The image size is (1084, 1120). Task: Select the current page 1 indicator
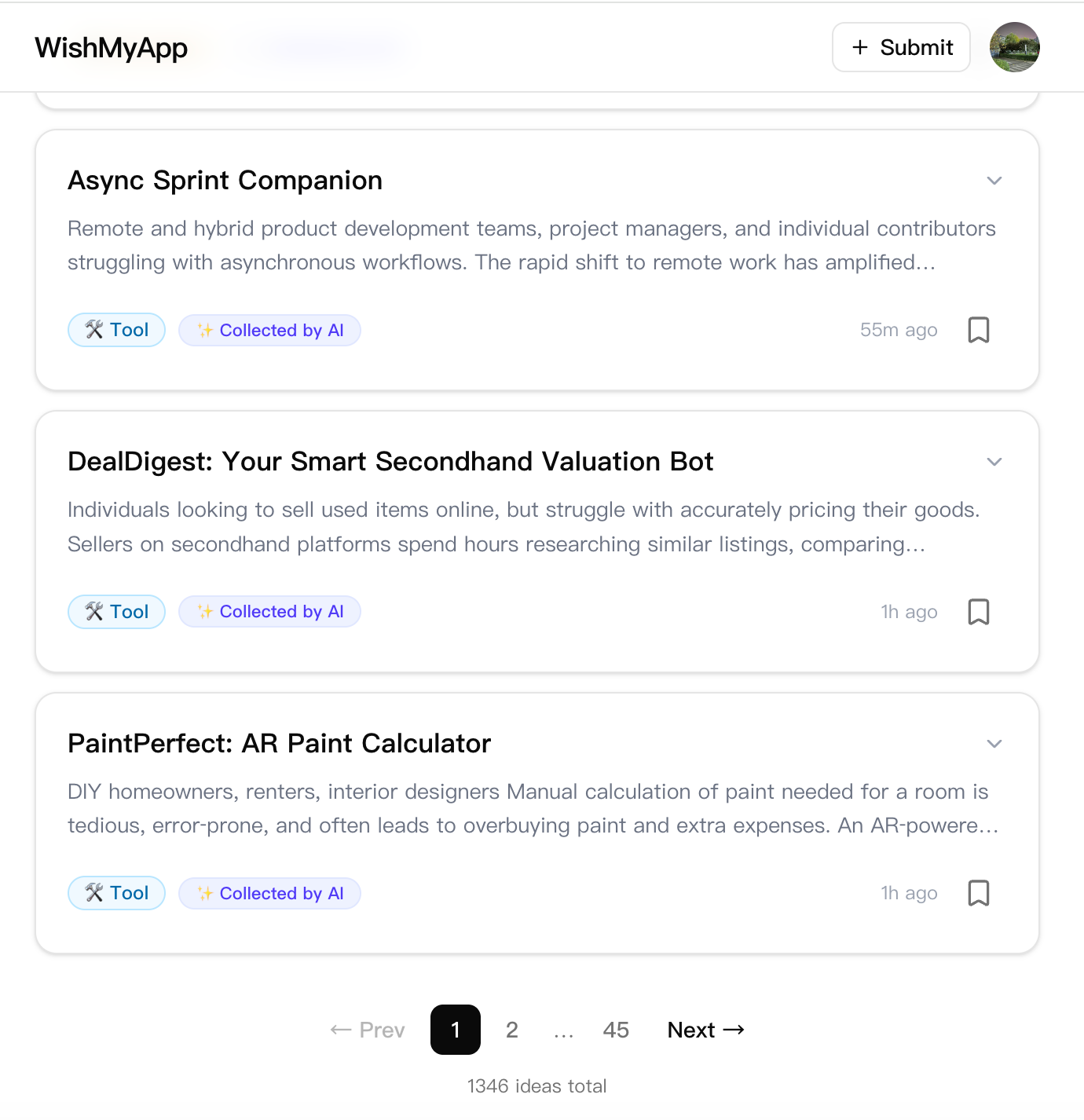coord(455,1030)
